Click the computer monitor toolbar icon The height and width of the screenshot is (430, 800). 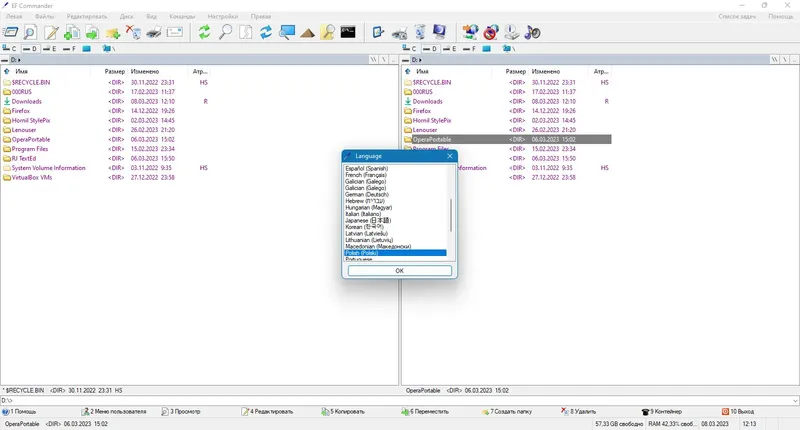[x=439, y=33]
